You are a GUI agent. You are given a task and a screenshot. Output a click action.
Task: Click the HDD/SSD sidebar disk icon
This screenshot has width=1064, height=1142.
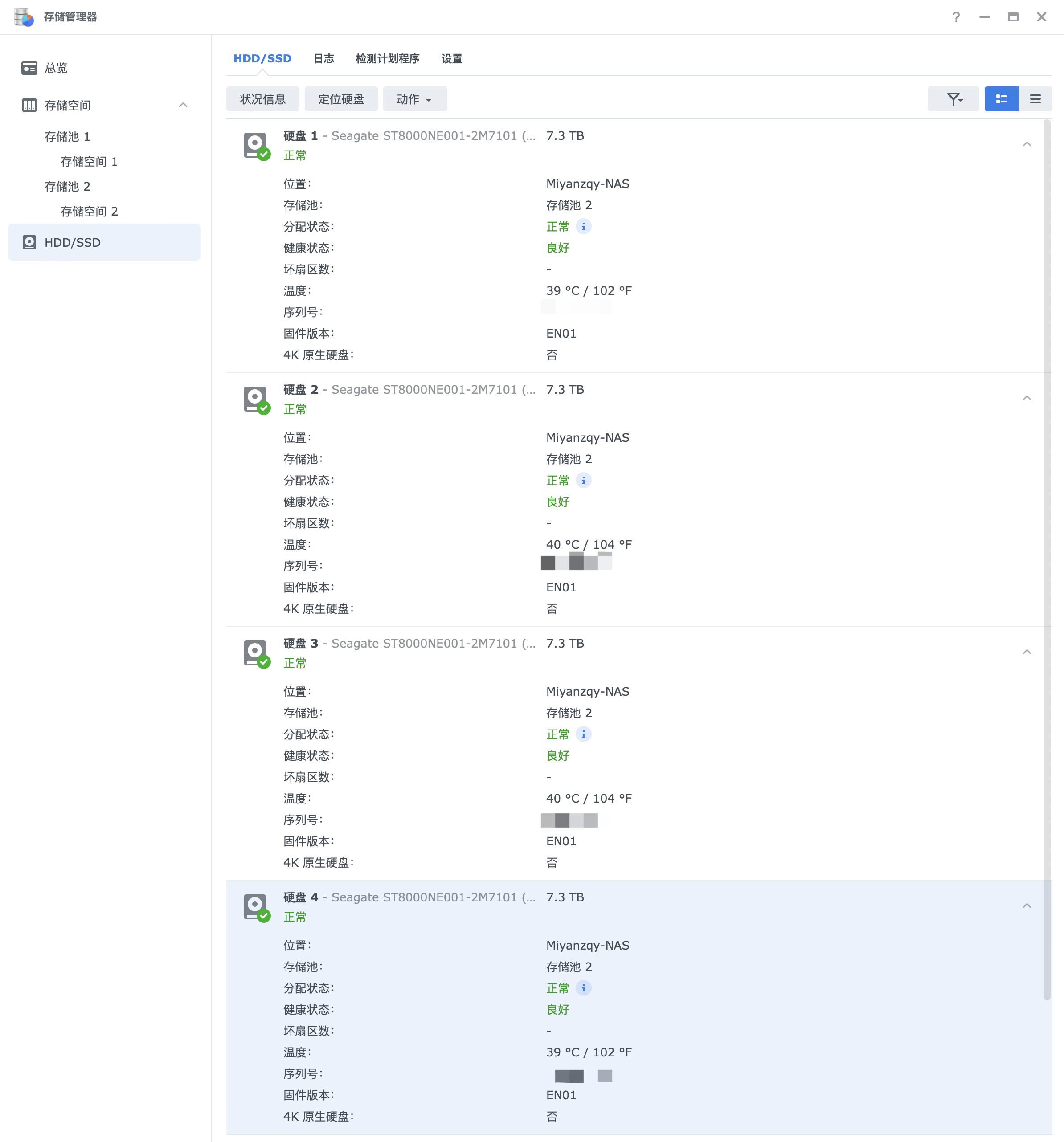(29, 242)
